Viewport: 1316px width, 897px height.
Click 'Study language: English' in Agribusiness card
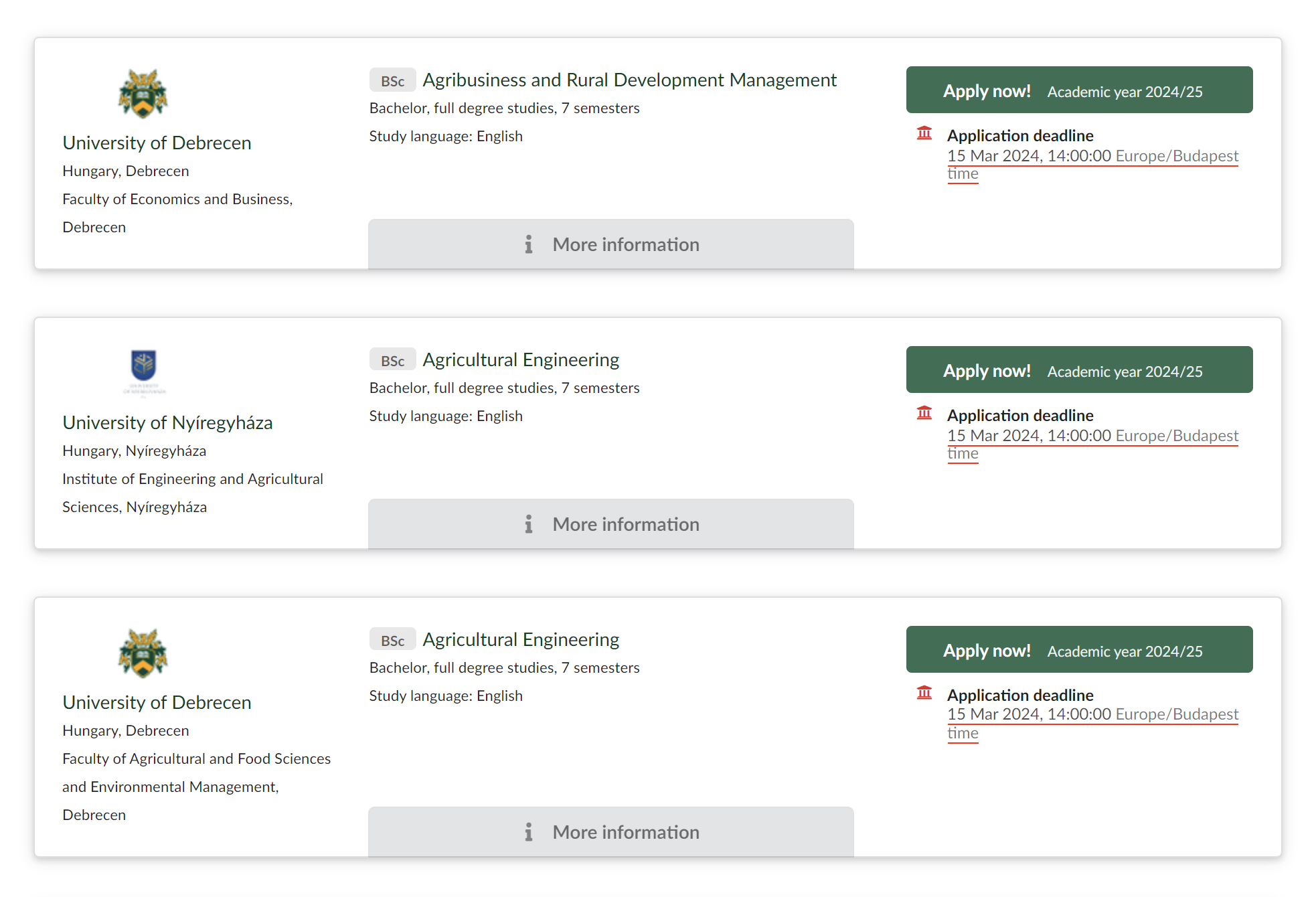tap(446, 136)
